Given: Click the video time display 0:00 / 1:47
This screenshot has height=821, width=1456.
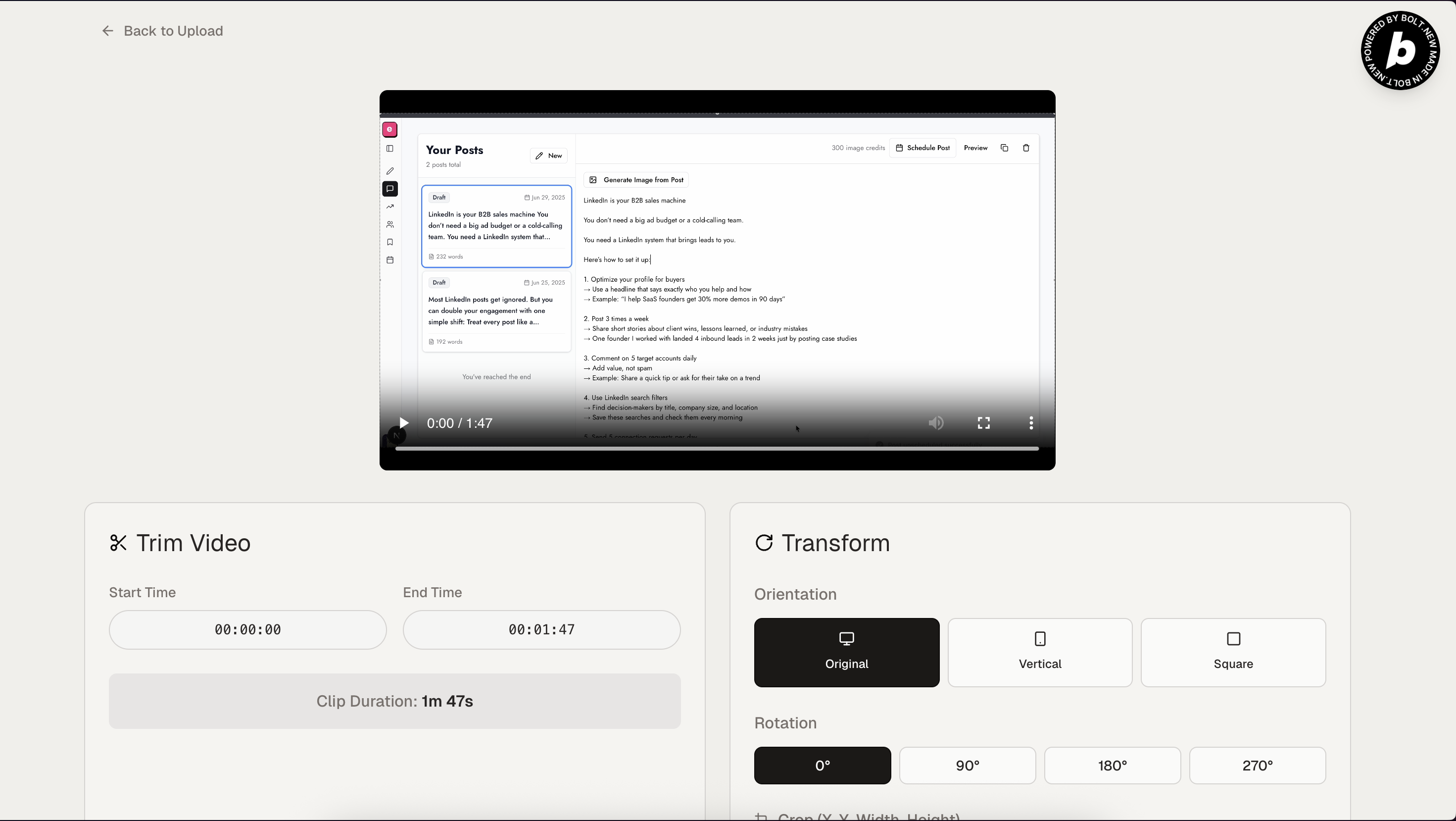Looking at the screenshot, I should [x=460, y=423].
